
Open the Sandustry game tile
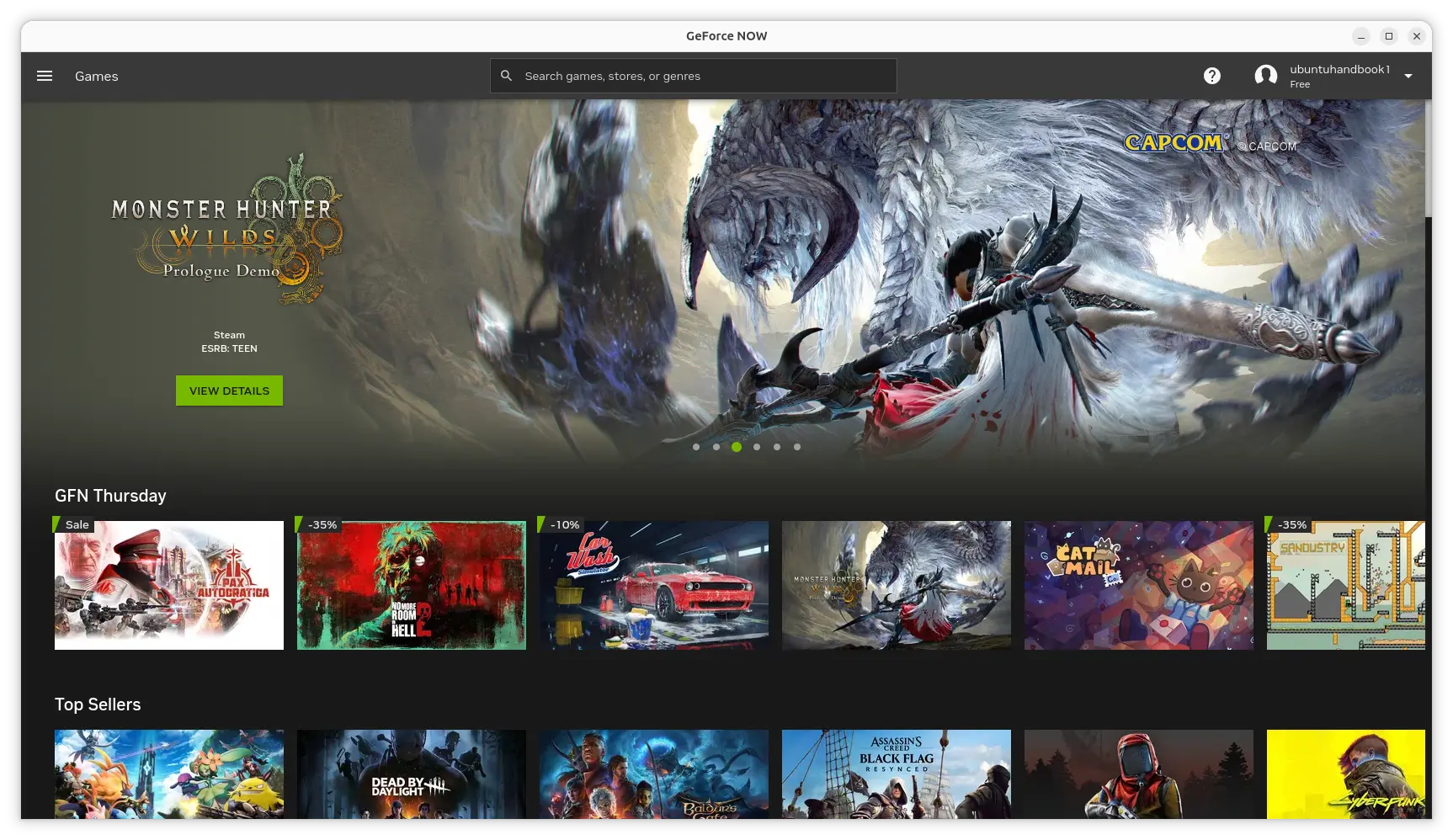[x=1346, y=585]
